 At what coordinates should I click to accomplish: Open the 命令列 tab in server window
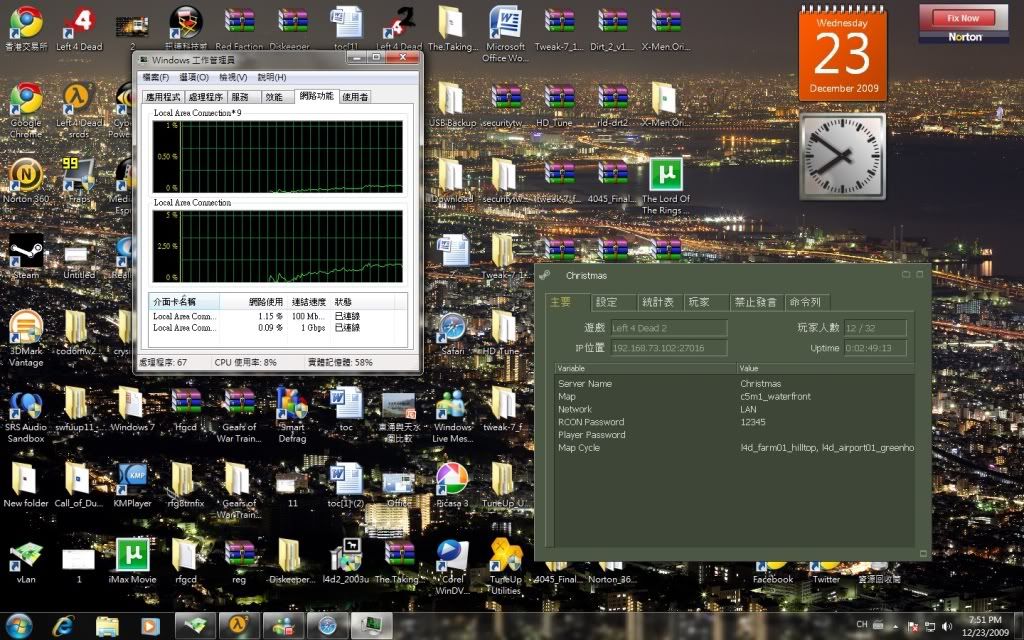coord(805,302)
